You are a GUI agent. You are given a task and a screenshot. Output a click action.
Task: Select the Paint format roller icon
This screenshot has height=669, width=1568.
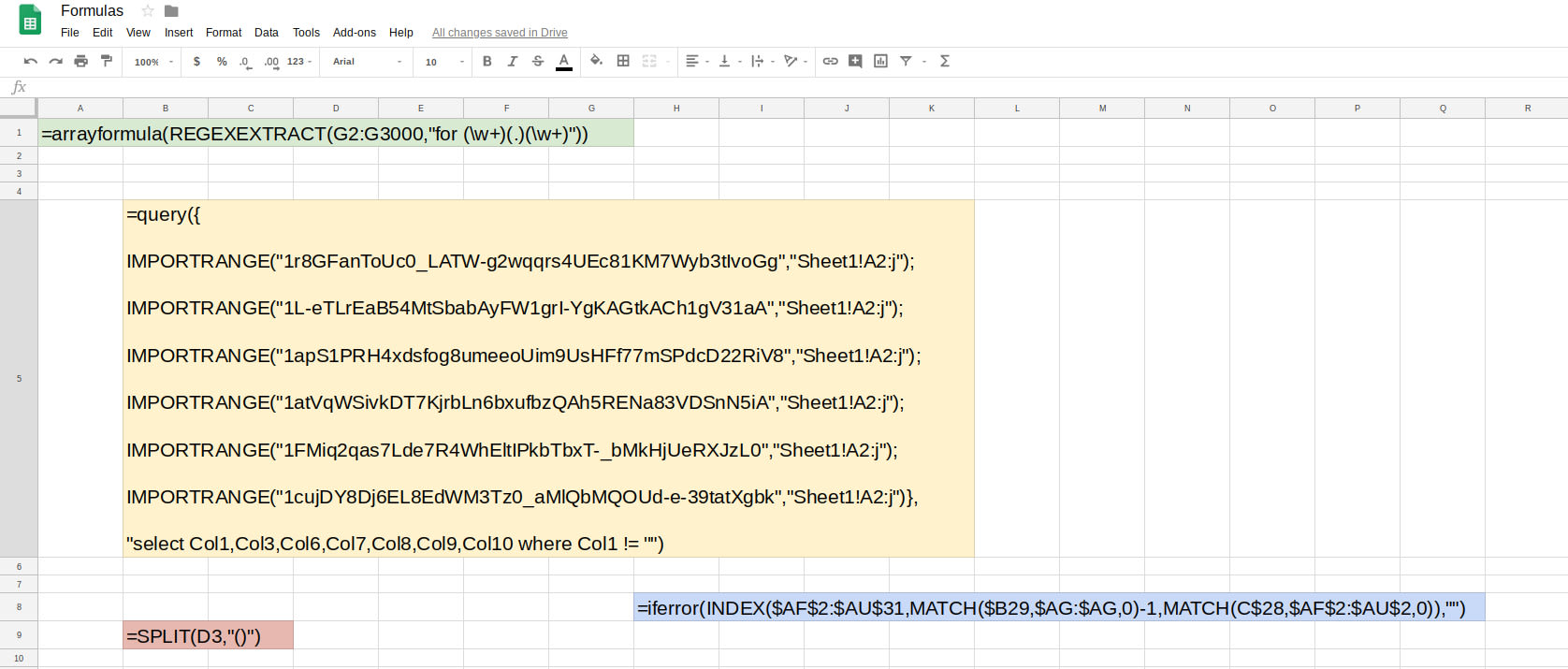point(107,61)
